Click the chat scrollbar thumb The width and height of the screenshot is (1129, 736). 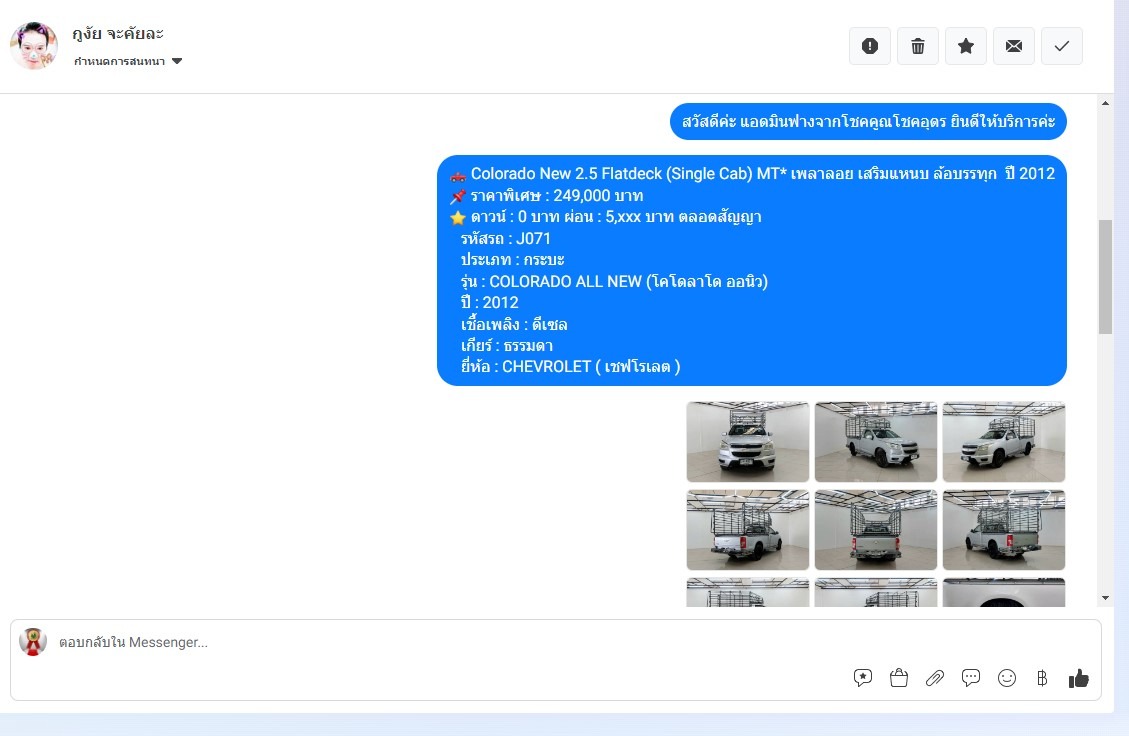click(x=1105, y=277)
